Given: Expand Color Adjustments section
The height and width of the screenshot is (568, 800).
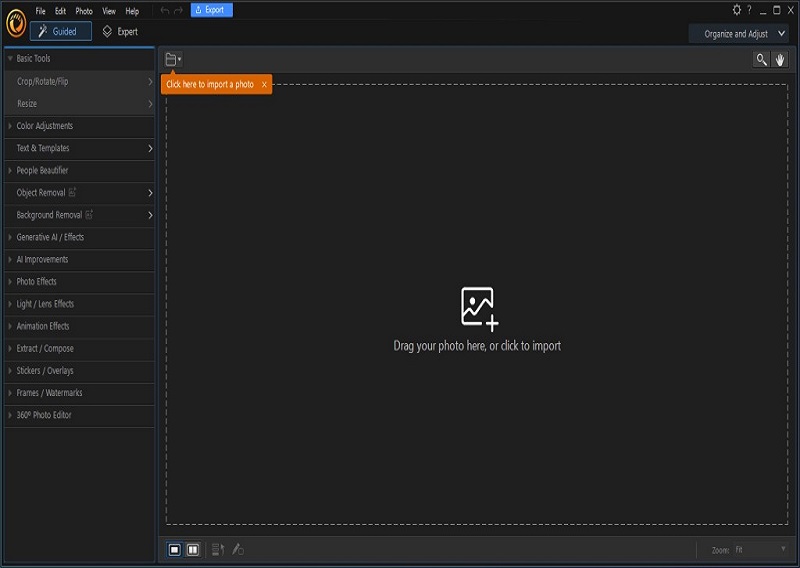Looking at the screenshot, I should tap(80, 126).
